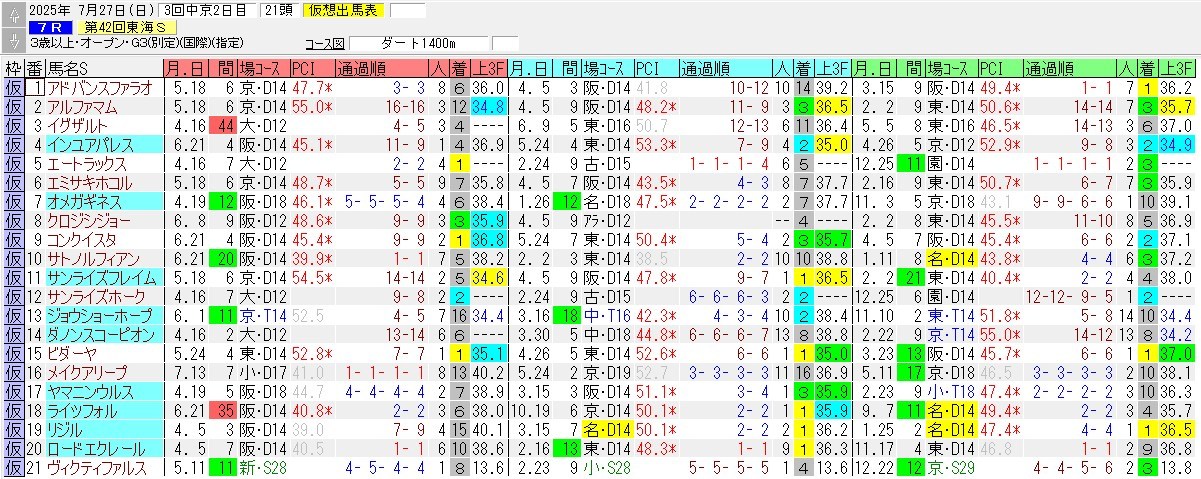
Task: Open the コース図 link
Action: (x=324, y=44)
